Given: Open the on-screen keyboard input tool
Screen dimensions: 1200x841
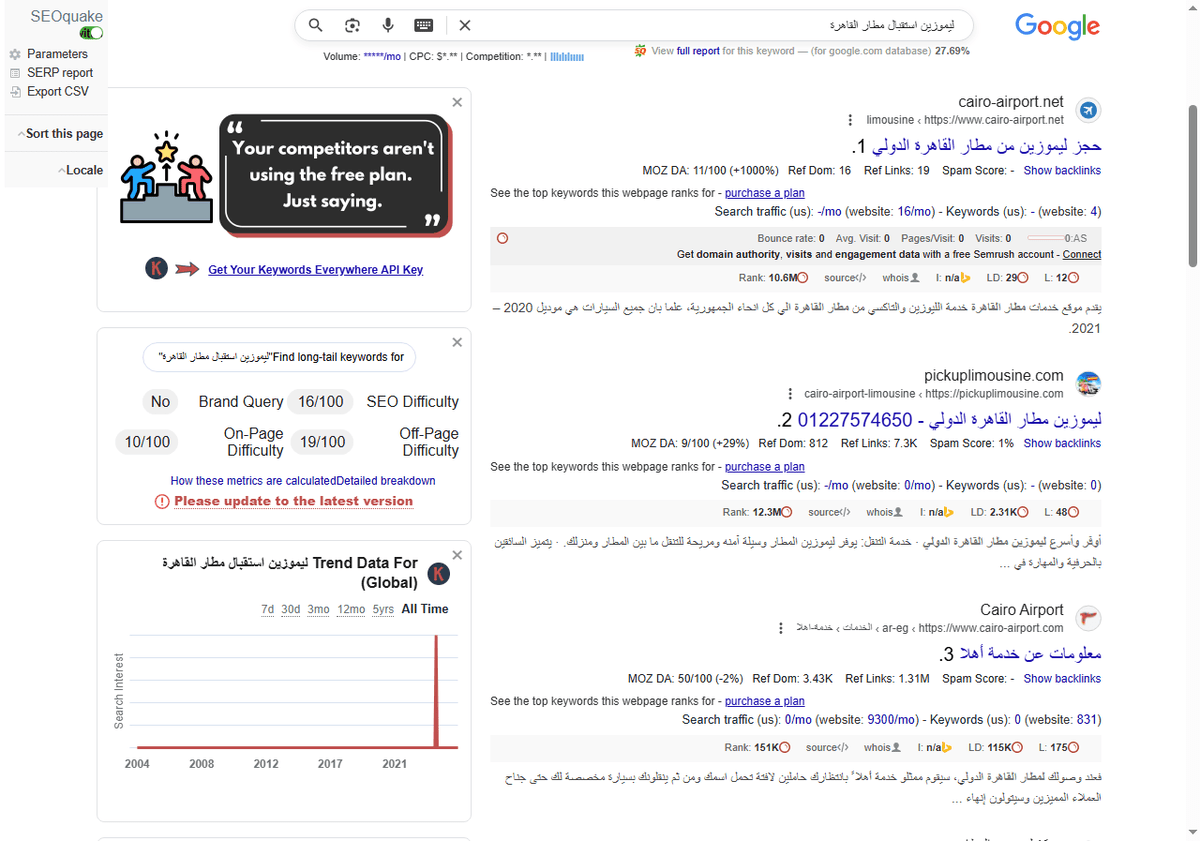Looking at the screenshot, I should click(x=424, y=25).
